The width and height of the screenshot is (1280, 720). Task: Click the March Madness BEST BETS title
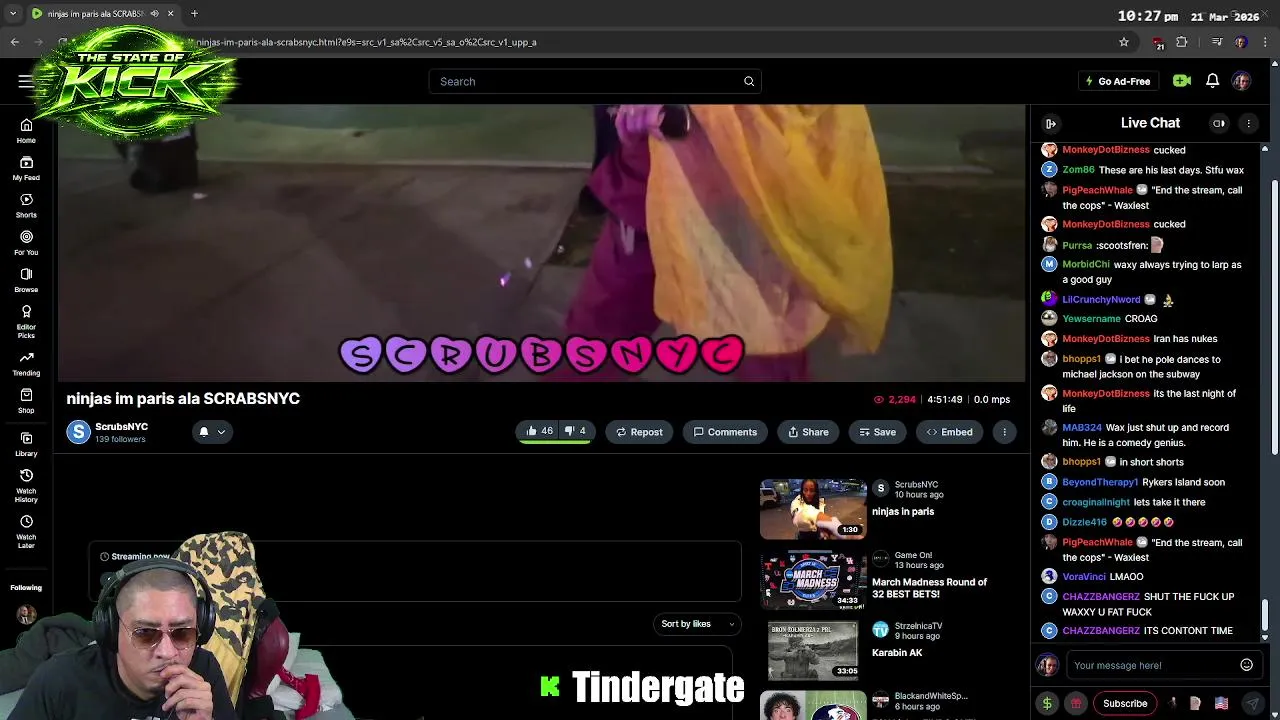[929, 588]
